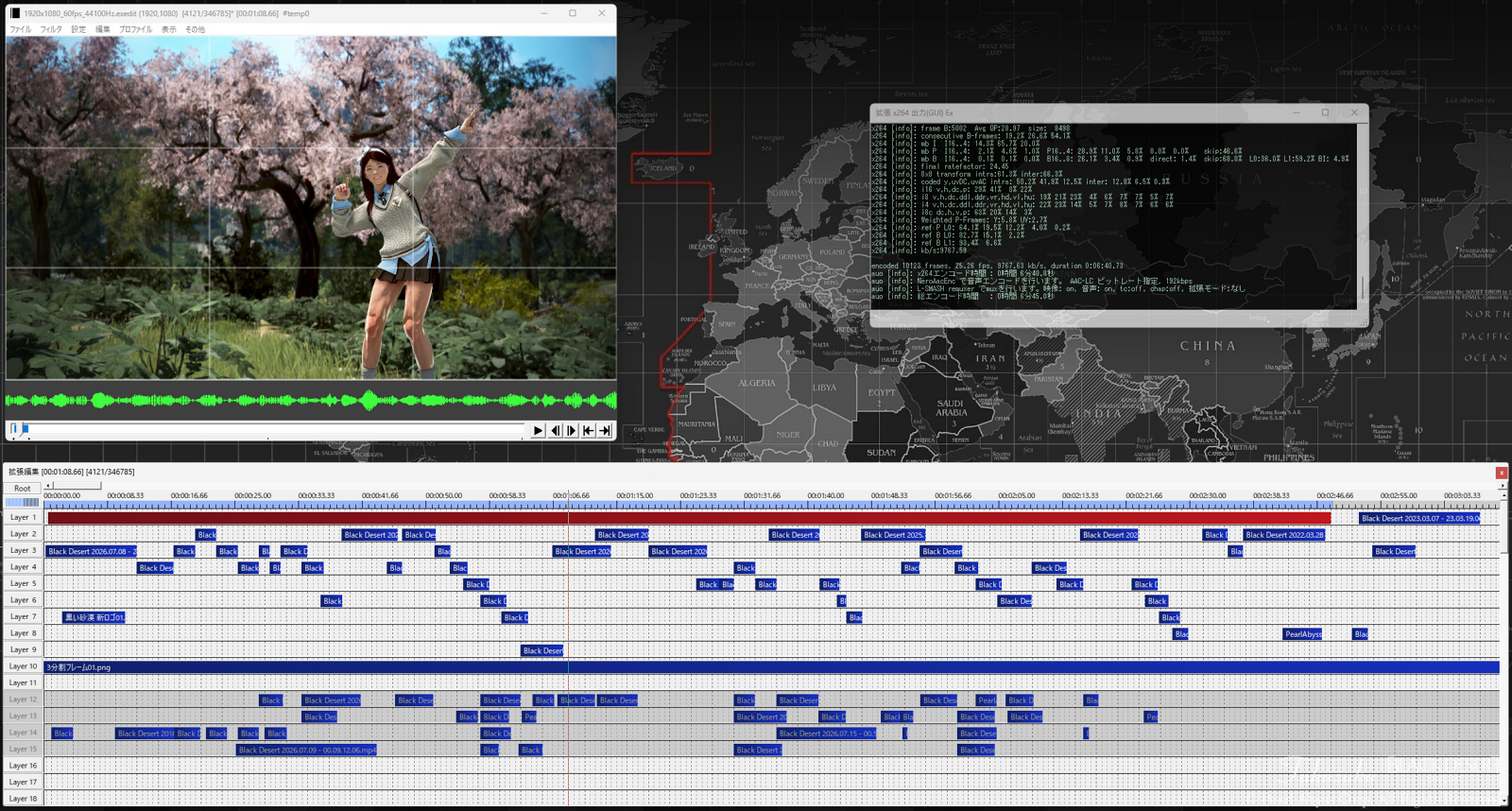Viewport: 1512px width, 811px height.
Task: Open the 表示 menu
Action: pos(169,29)
